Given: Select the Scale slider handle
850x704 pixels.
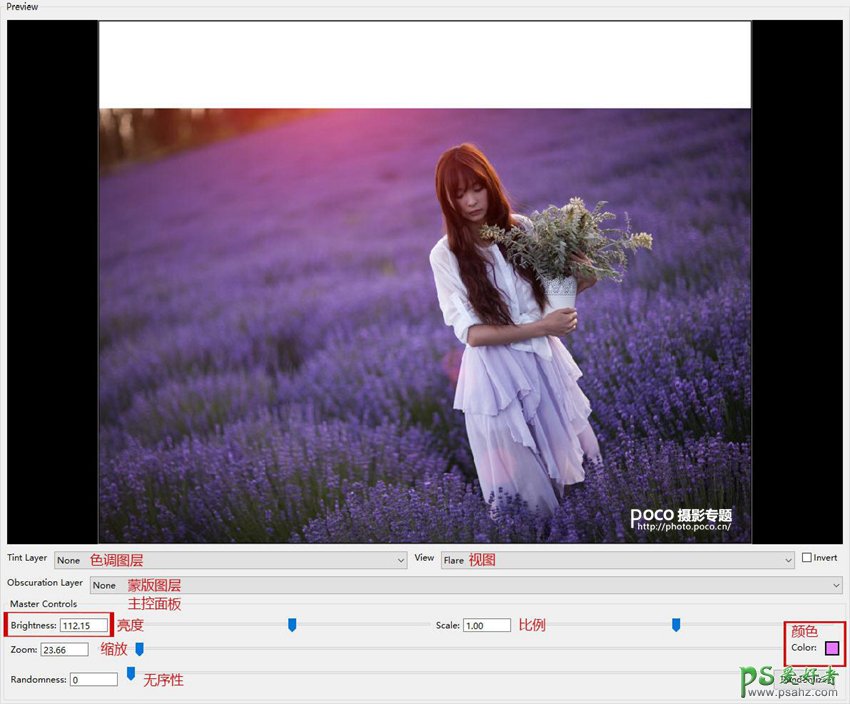Looking at the screenshot, I should click(x=676, y=625).
